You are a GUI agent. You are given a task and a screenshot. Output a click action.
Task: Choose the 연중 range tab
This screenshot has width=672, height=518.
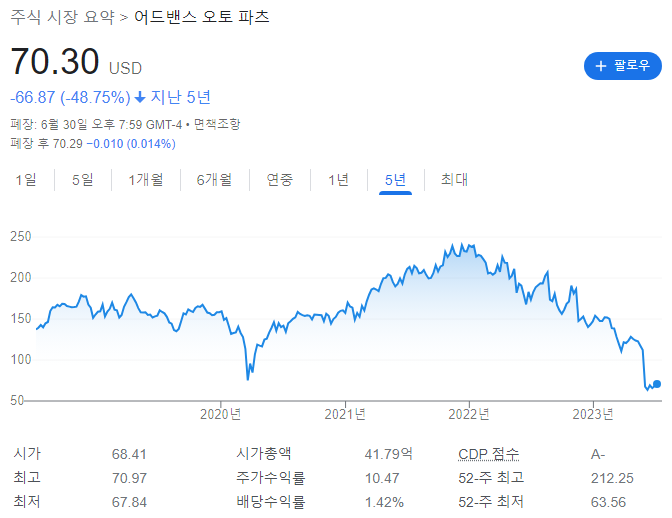(x=280, y=180)
